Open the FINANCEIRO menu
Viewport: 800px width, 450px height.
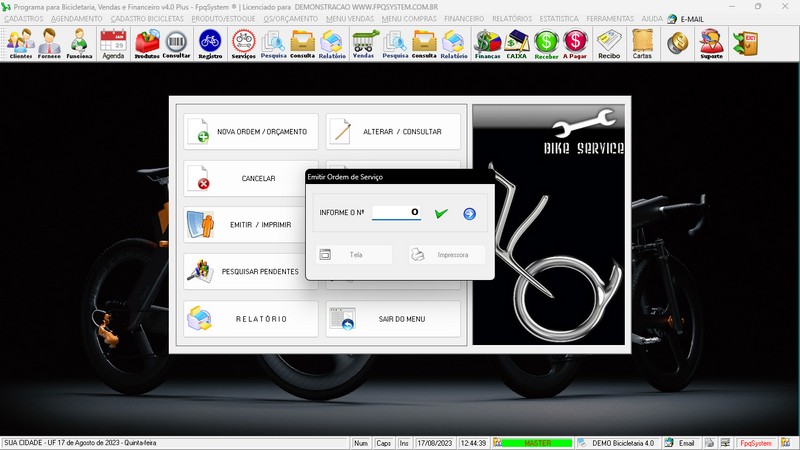click(464, 18)
